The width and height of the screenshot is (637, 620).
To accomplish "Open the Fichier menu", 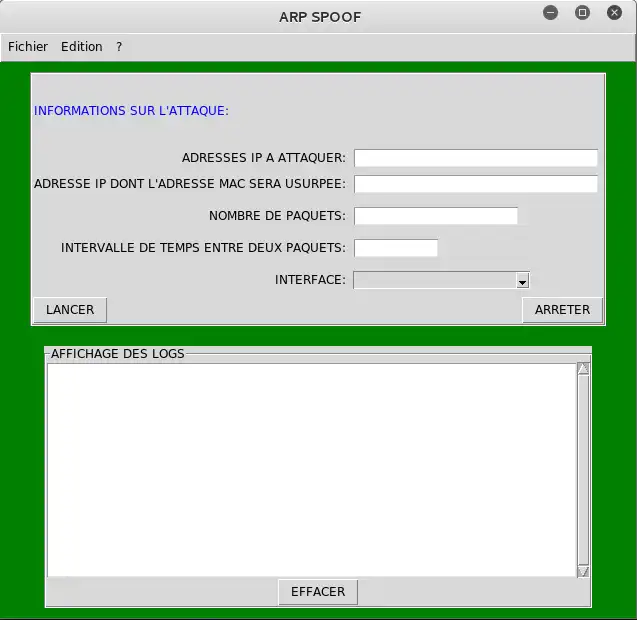I will (x=28, y=47).
